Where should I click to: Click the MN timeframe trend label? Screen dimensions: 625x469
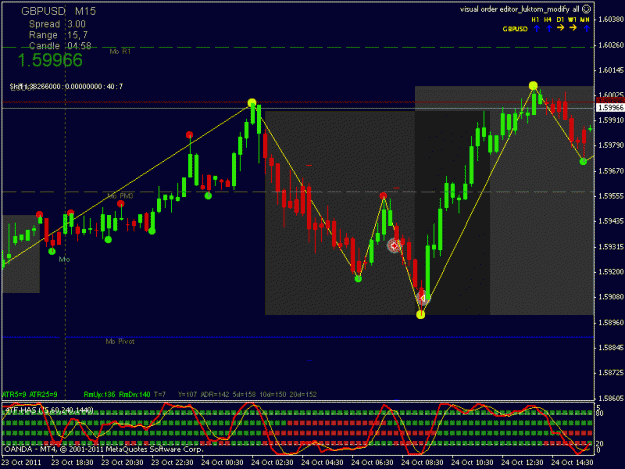pos(585,20)
